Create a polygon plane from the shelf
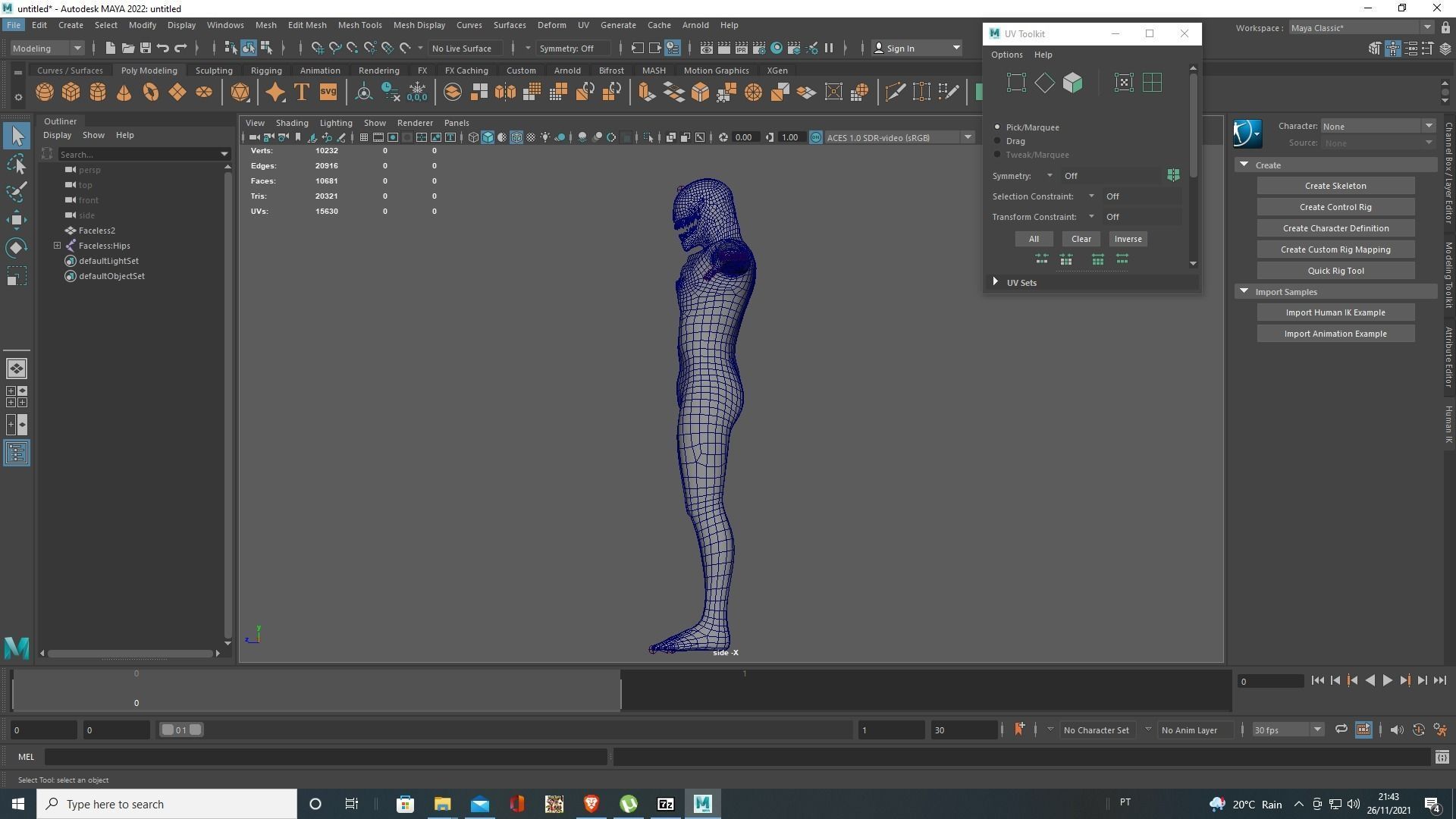This screenshot has height=819, width=1456. [x=177, y=93]
